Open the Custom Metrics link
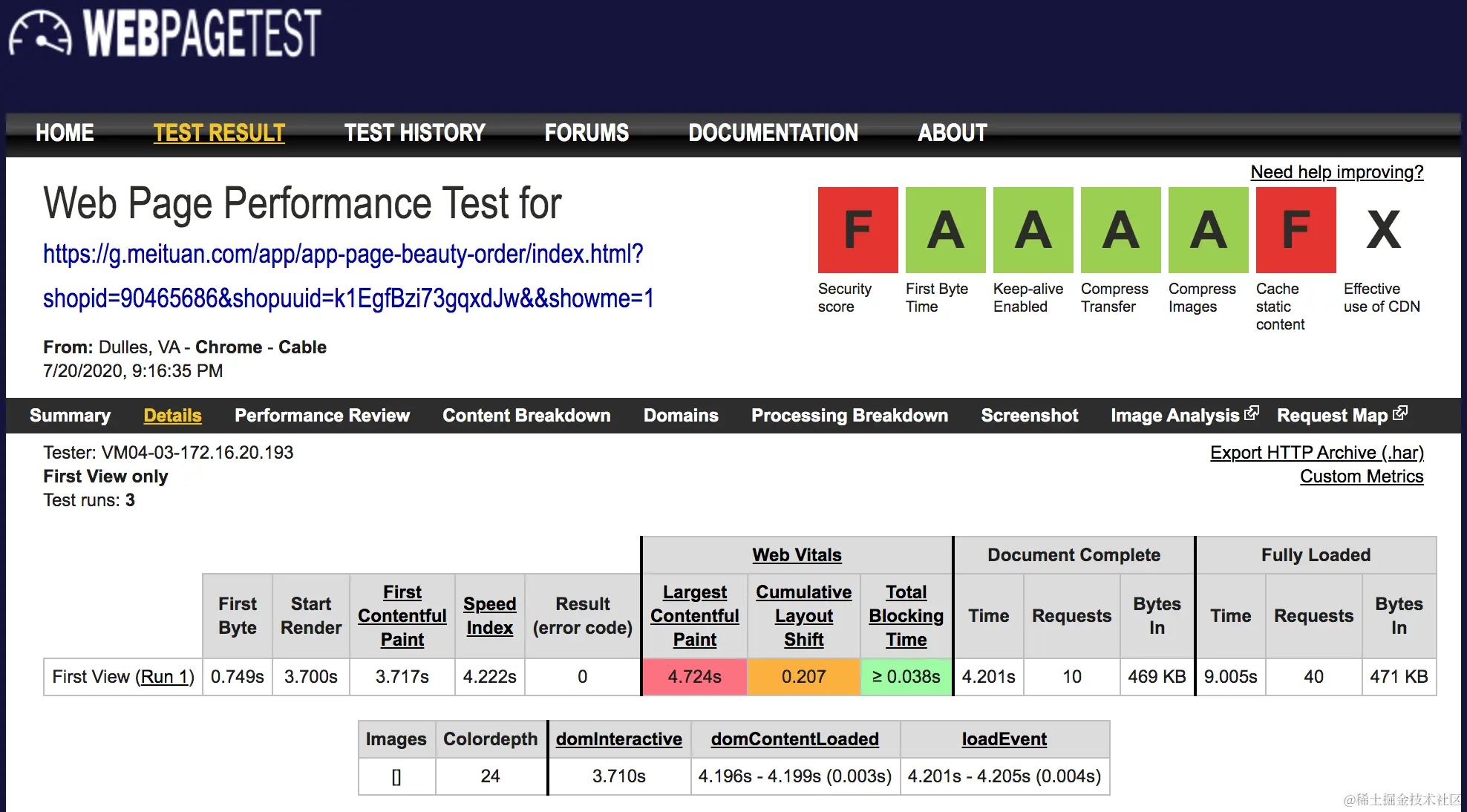The height and width of the screenshot is (812, 1467). click(1361, 477)
